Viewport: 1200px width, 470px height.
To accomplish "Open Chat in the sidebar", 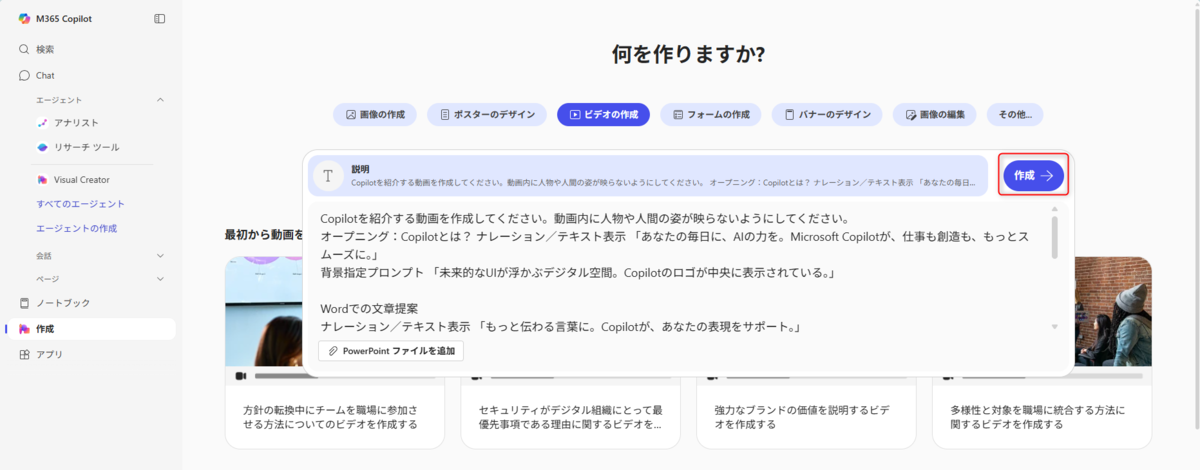I will pyautogui.click(x=90, y=75).
